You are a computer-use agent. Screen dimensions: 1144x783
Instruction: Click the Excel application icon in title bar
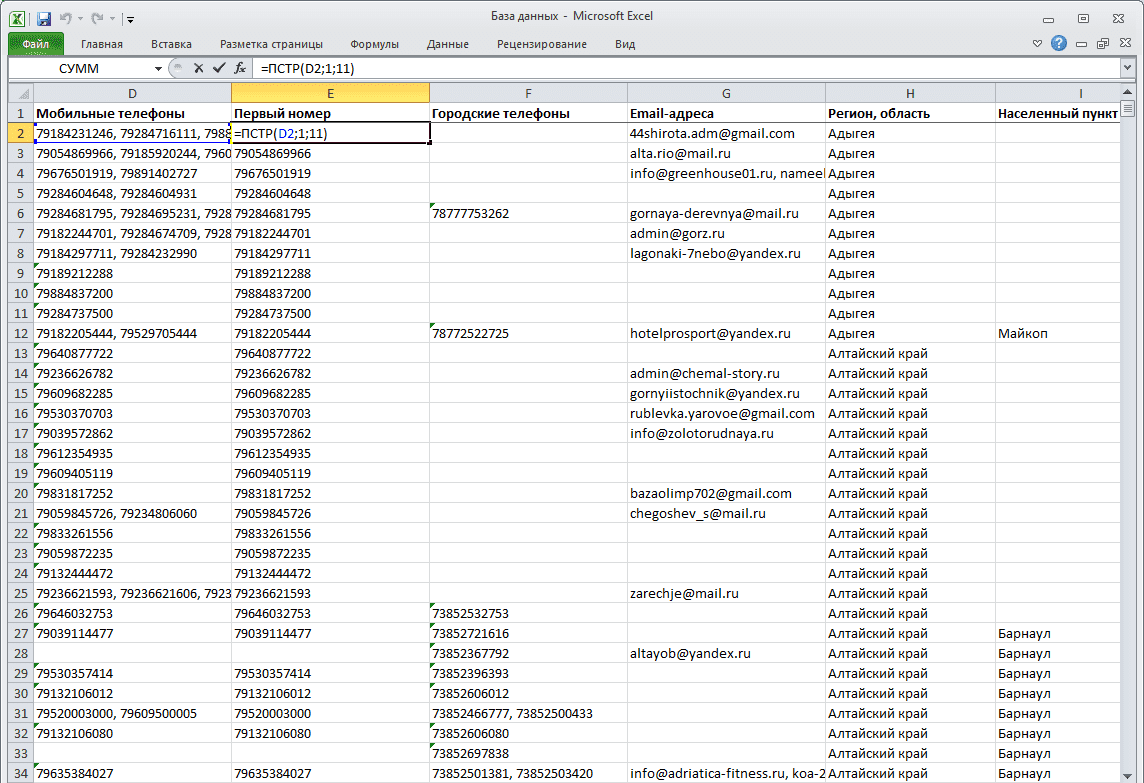click(17, 19)
